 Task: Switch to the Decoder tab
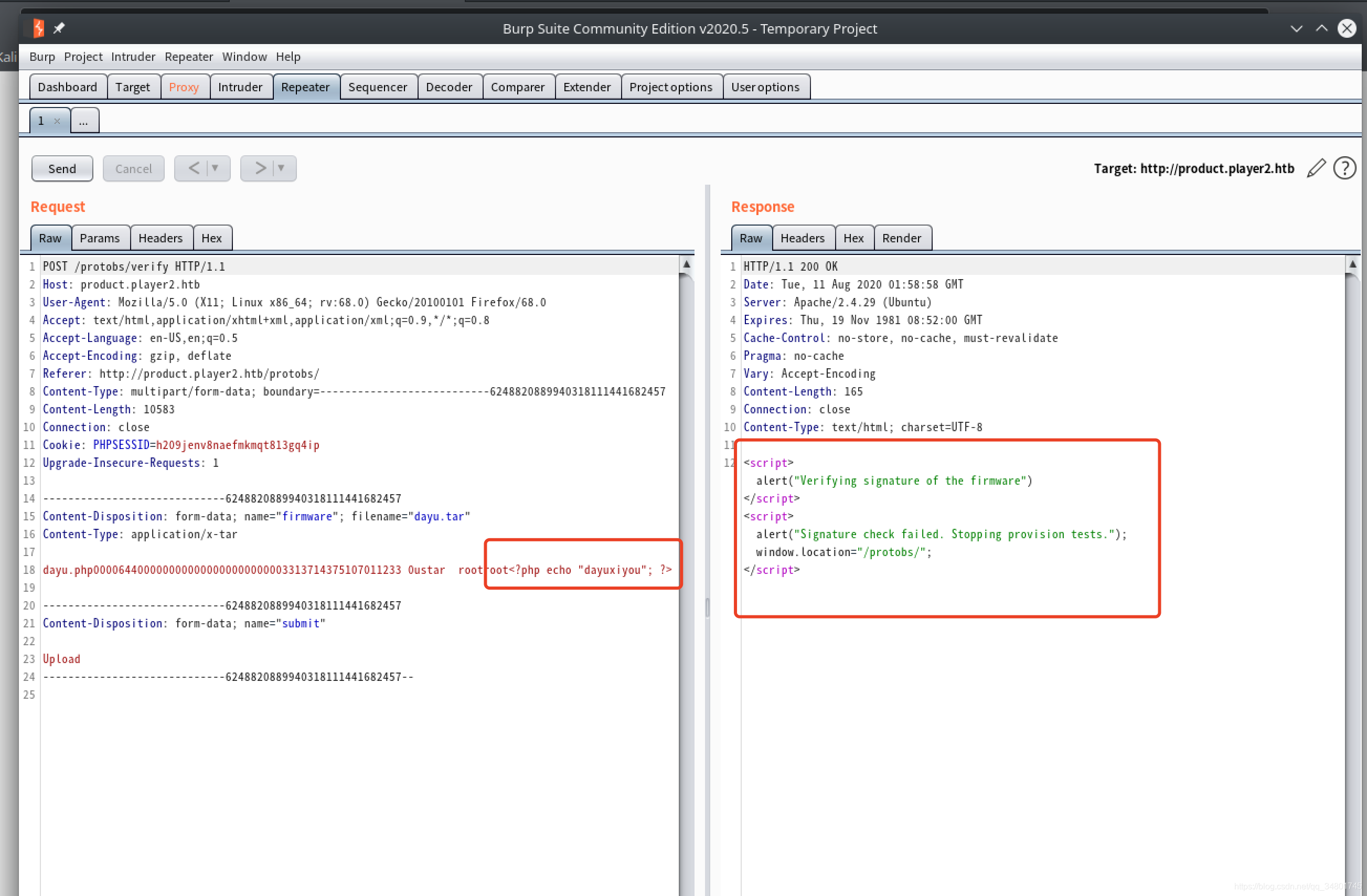[448, 87]
